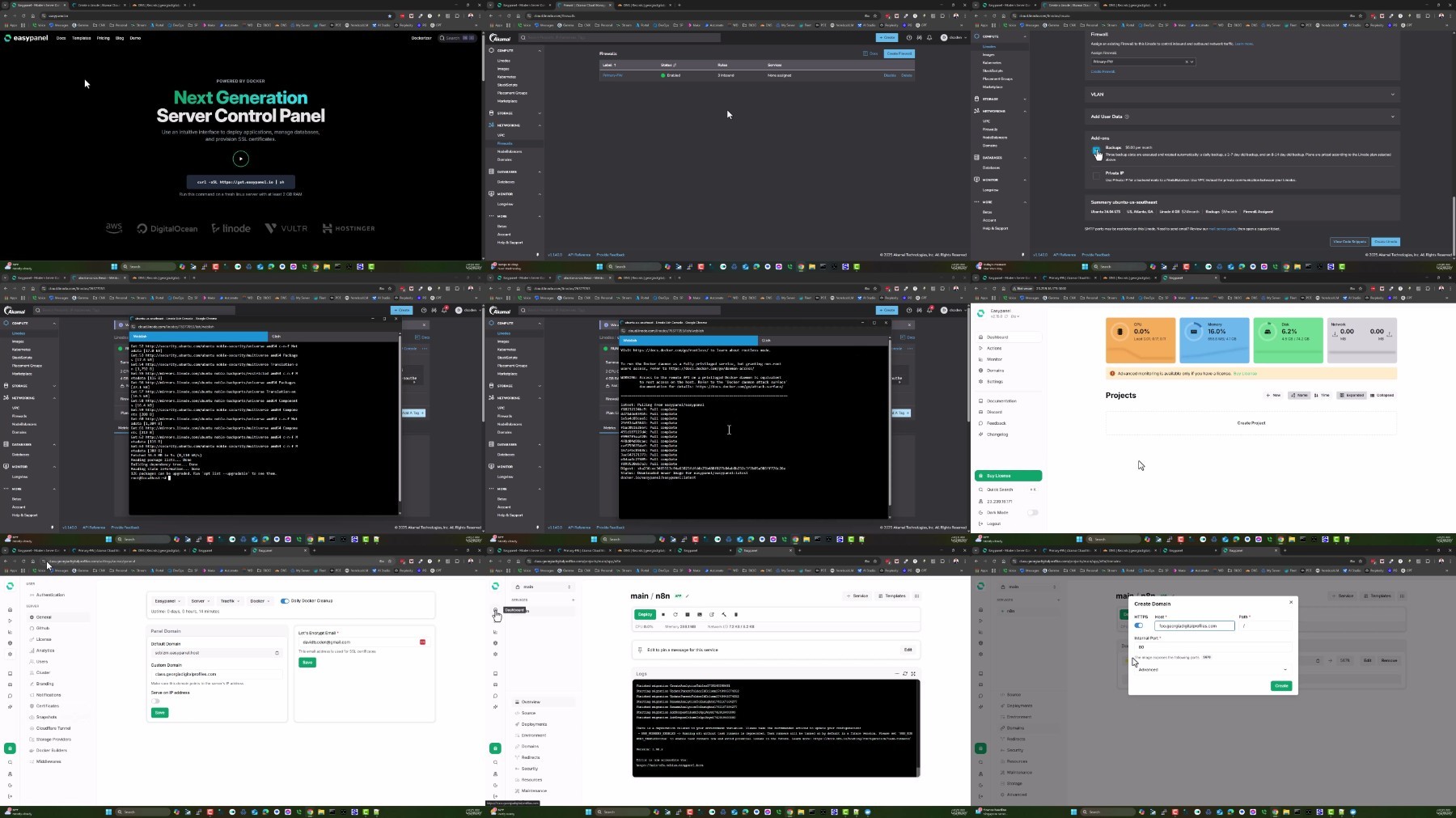1456x818 pixels.
Task: Click the restart icon in n8n toolbar
Action: click(x=675, y=615)
